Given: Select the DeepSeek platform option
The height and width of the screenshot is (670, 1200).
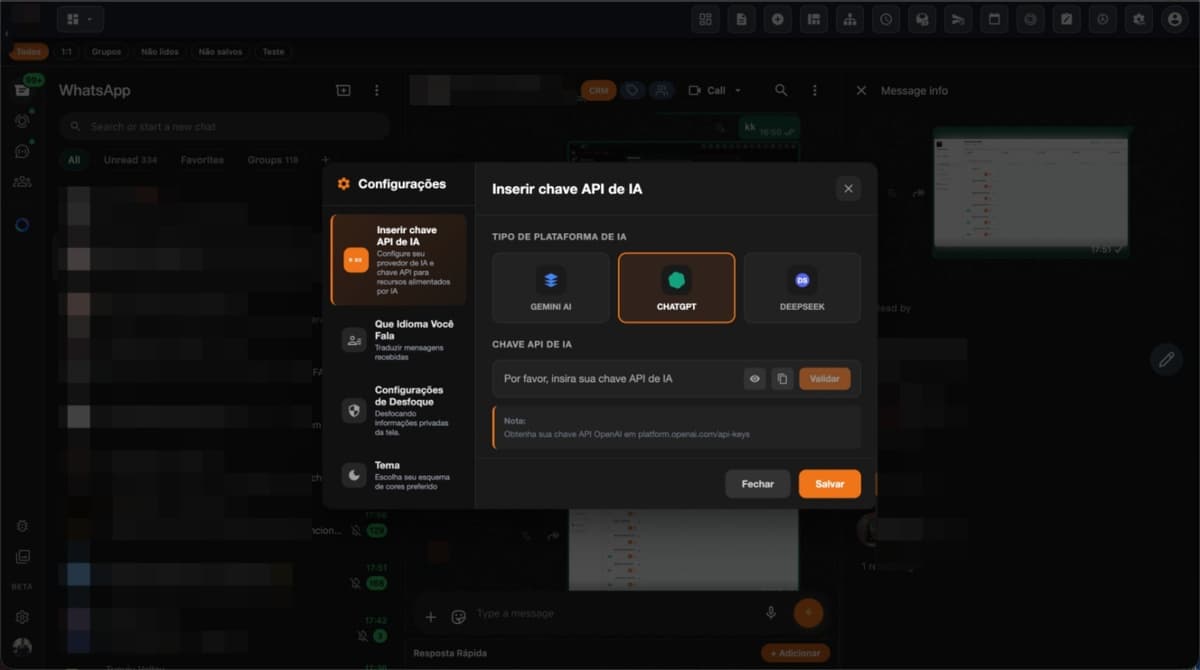Looking at the screenshot, I should click(802, 287).
